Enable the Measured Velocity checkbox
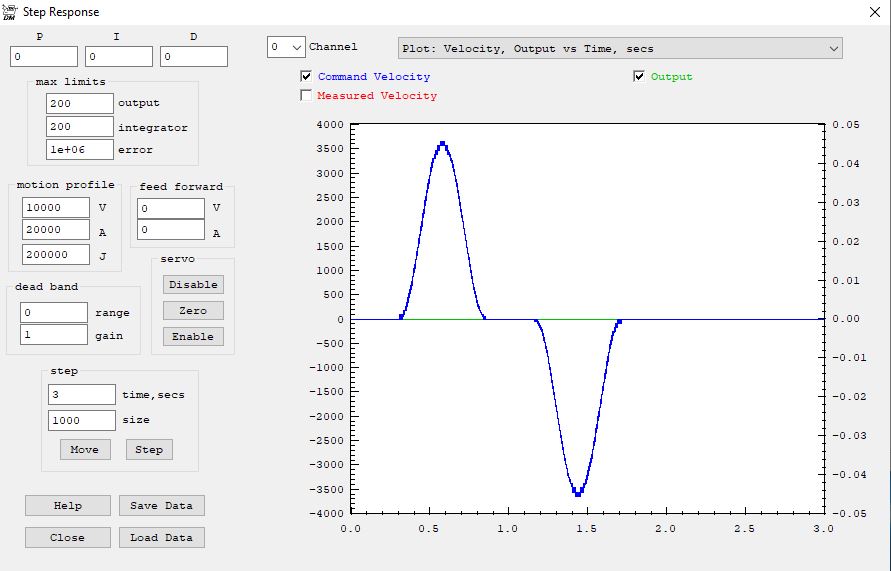 point(306,96)
